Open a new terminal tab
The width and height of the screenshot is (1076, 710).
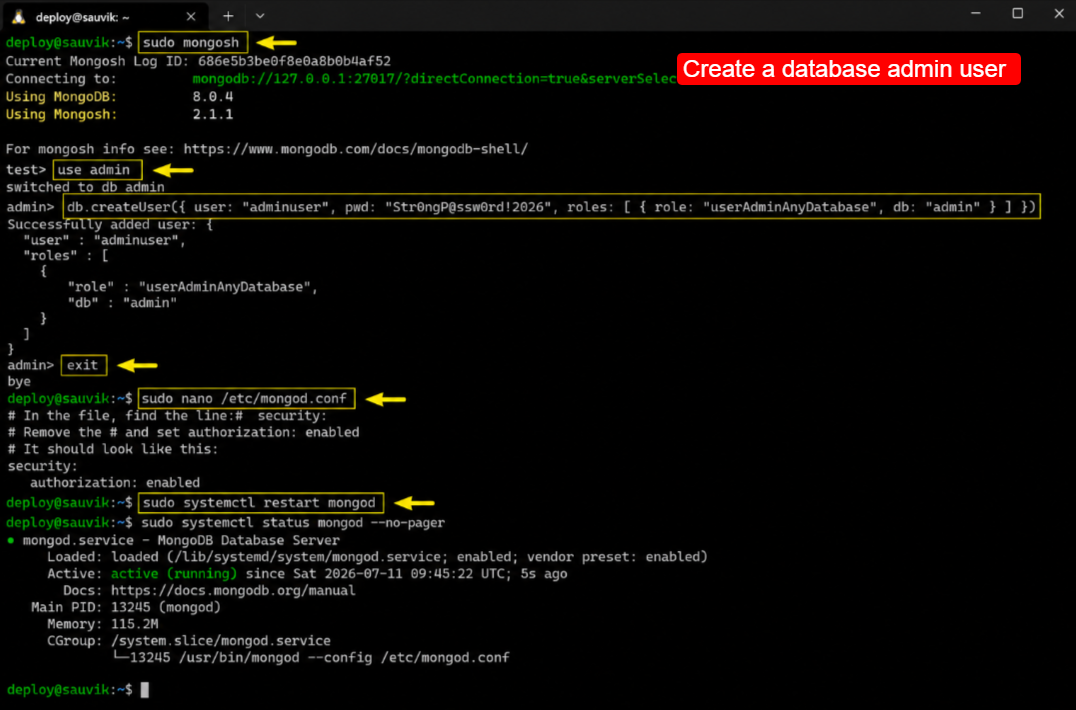(228, 16)
